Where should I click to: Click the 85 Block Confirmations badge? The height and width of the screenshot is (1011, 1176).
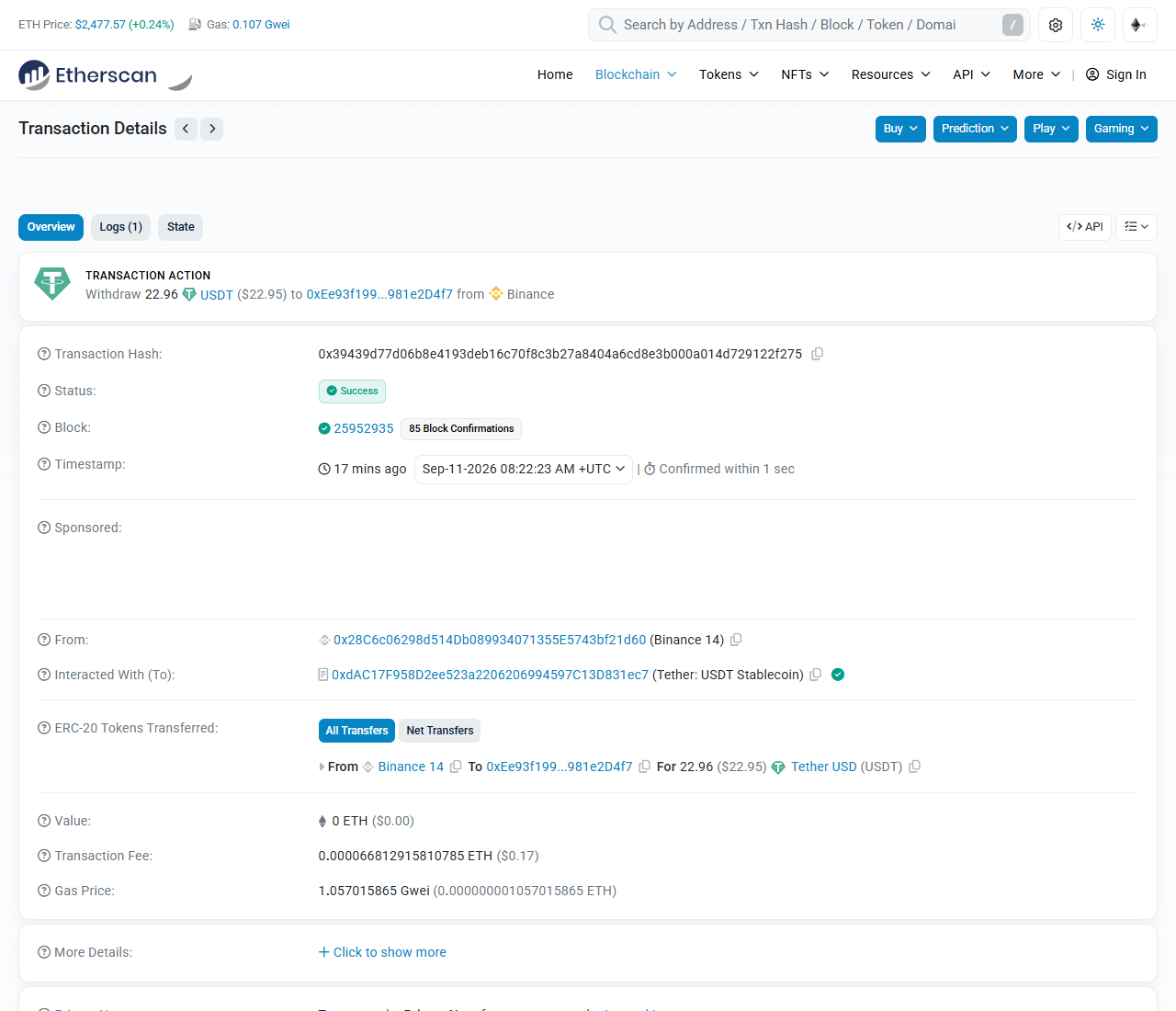click(x=461, y=429)
